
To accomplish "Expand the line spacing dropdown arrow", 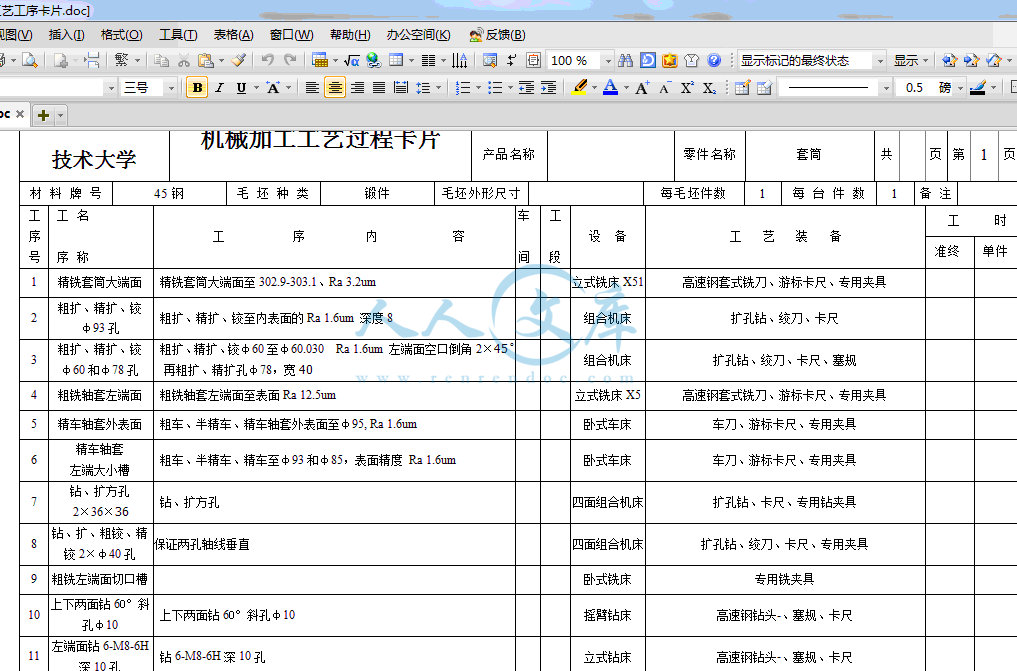I will click(439, 88).
